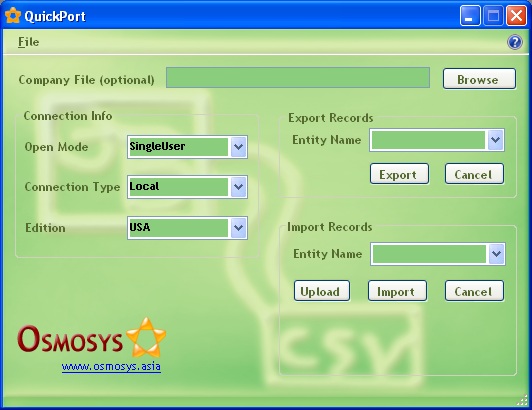Click the Connection Type label
Screen dimensions: 532x410
(72, 187)
